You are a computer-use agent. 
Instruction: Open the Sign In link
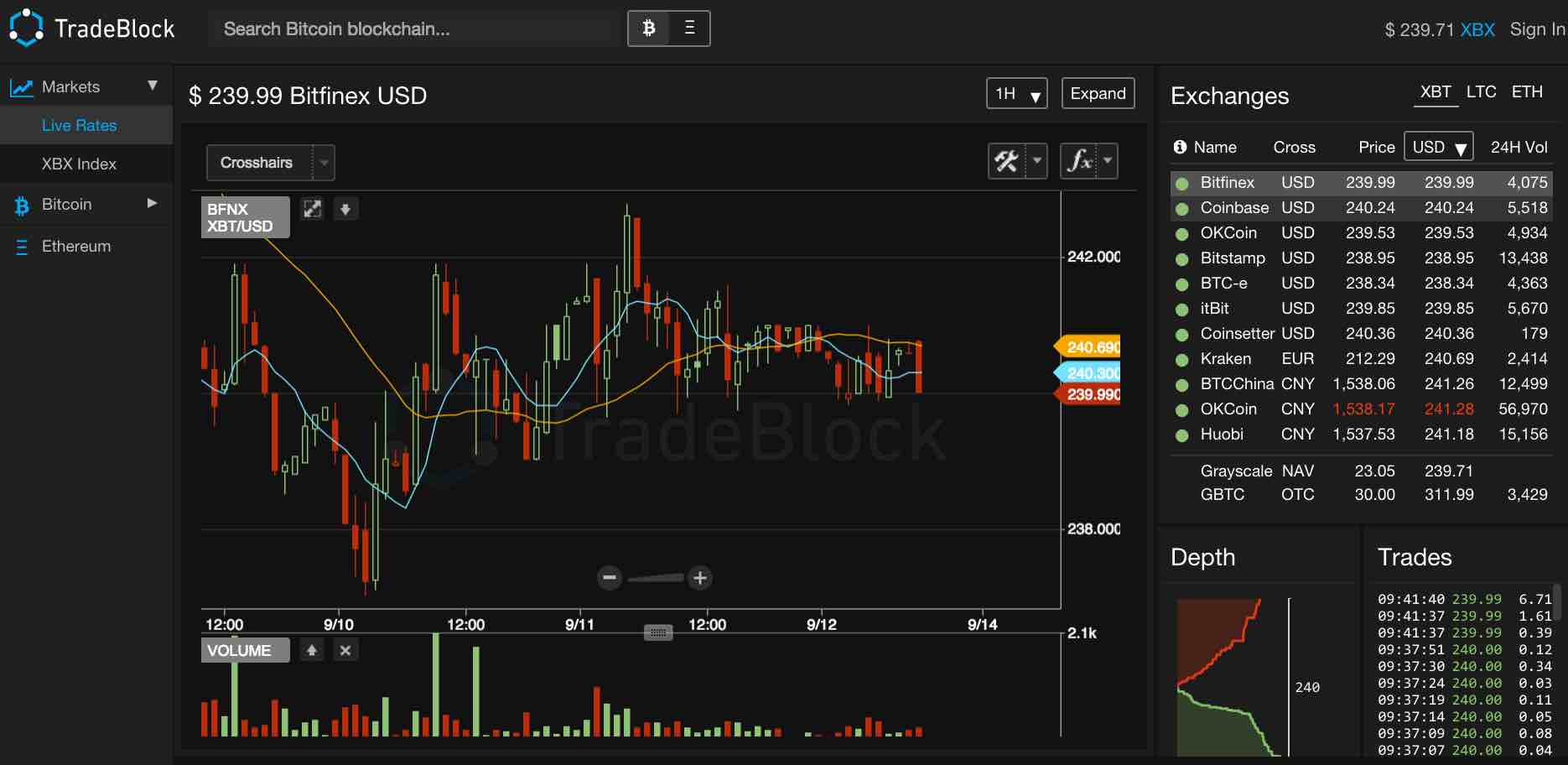[x=1537, y=29]
